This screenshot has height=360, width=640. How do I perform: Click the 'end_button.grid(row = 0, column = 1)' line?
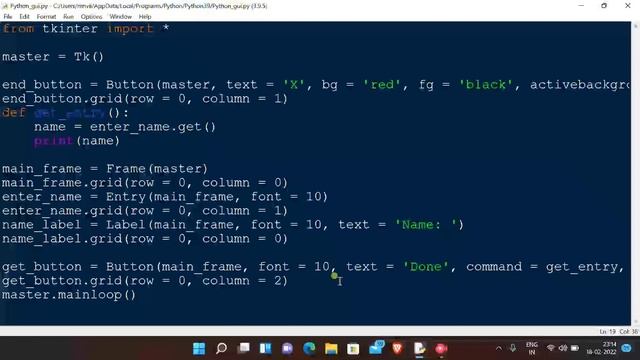145,99
